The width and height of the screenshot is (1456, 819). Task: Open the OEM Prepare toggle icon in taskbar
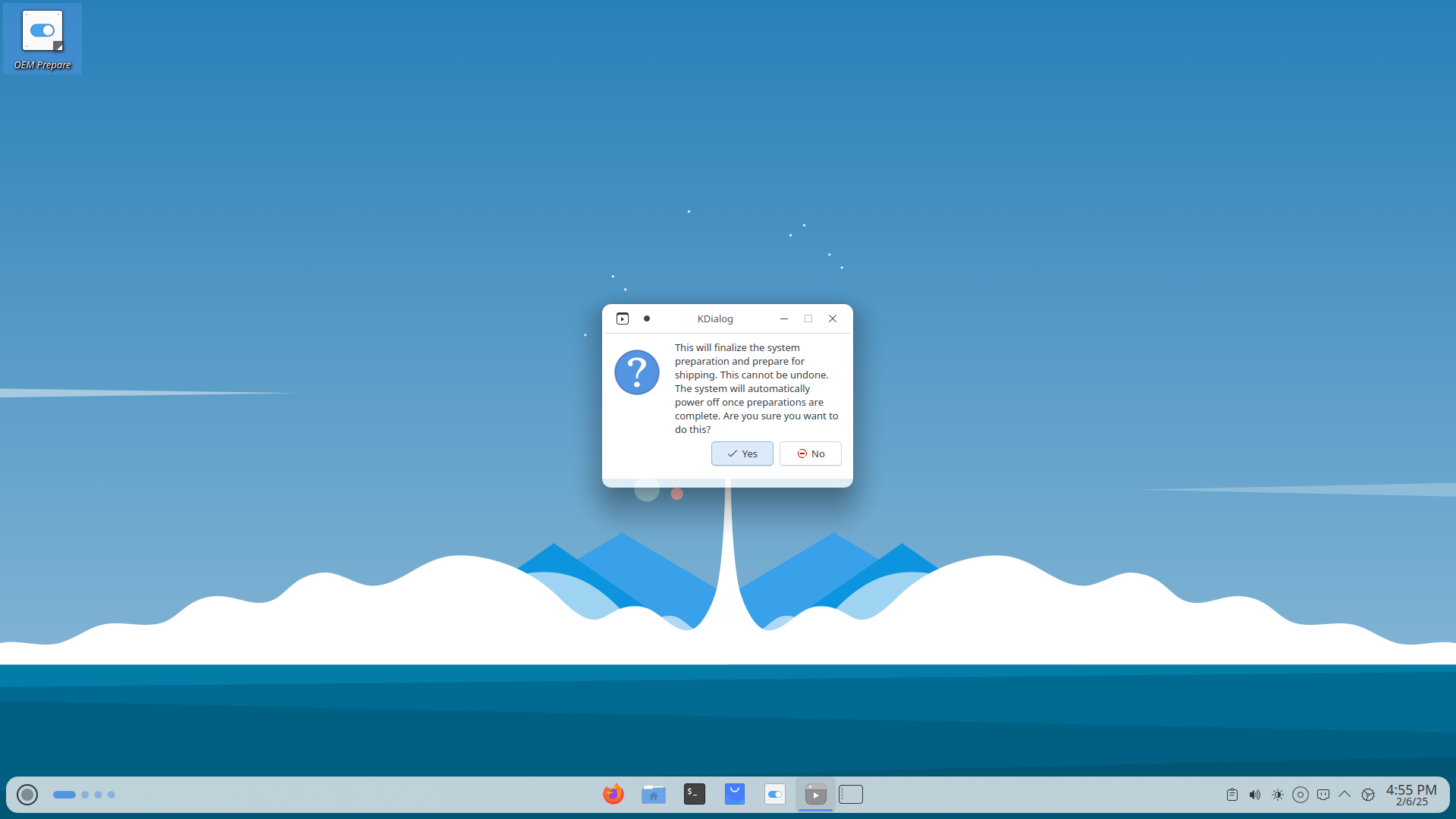click(x=775, y=794)
